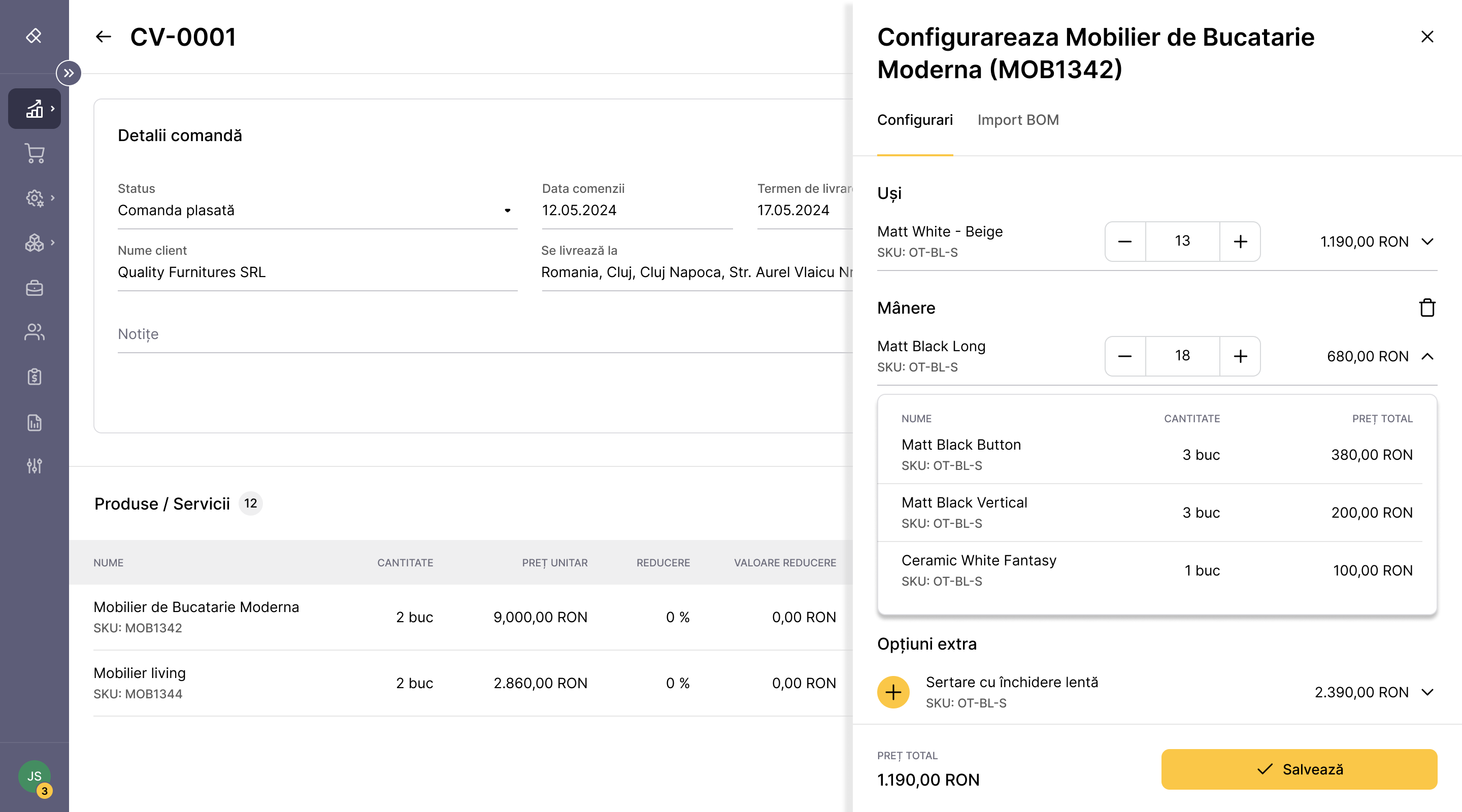Edit the Nume client field
The height and width of the screenshot is (812, 1462).
[x=317, y=273]
